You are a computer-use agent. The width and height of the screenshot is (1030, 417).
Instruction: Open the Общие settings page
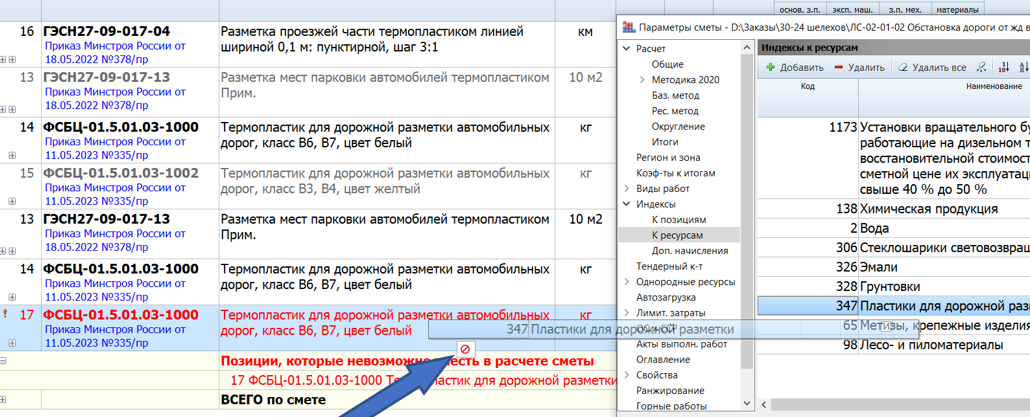point(667,64)
